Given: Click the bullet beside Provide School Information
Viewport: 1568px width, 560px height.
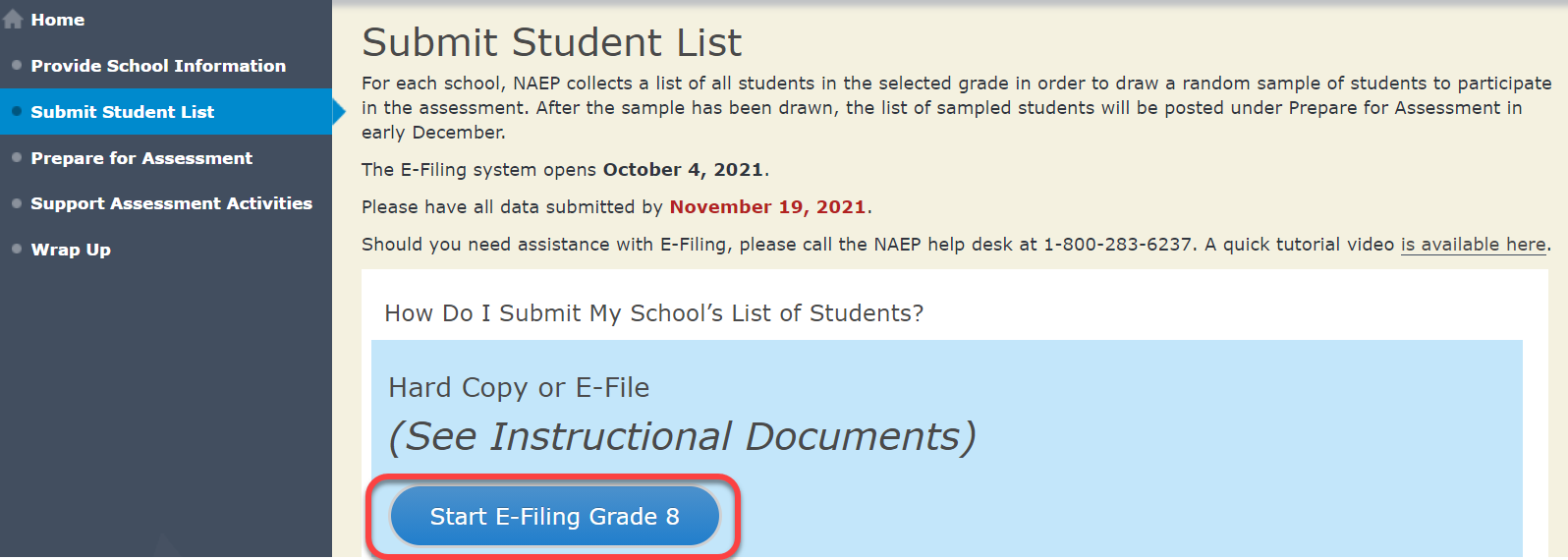Looking at the screenshot, I should [17, 65].
